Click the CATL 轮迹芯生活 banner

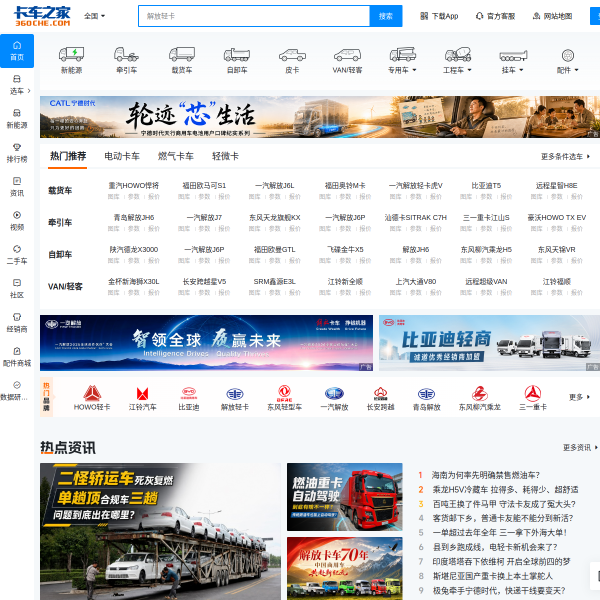(x=320, y=117)
